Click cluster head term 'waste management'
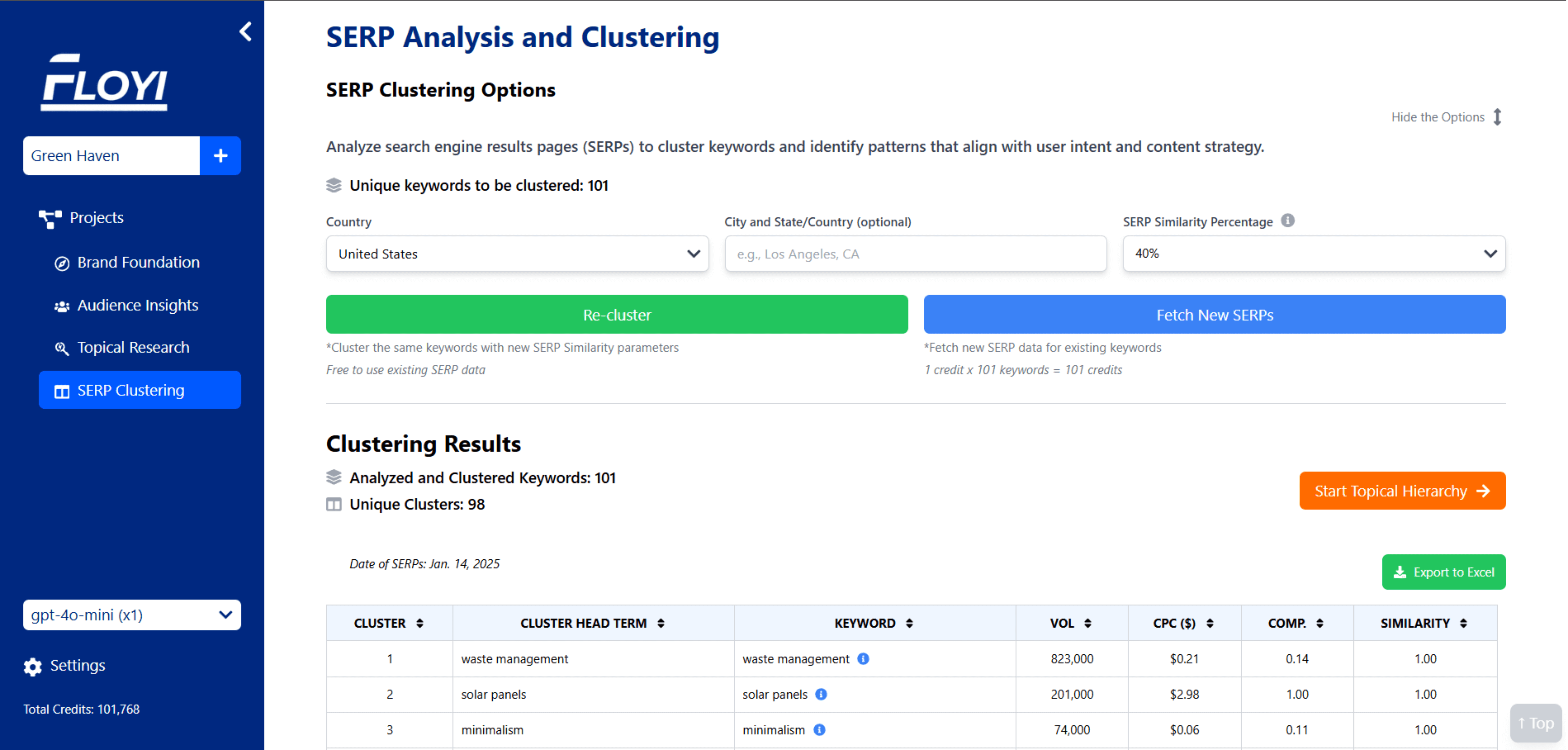Viewport: 1568px width, 750px height. coord(514,659)
